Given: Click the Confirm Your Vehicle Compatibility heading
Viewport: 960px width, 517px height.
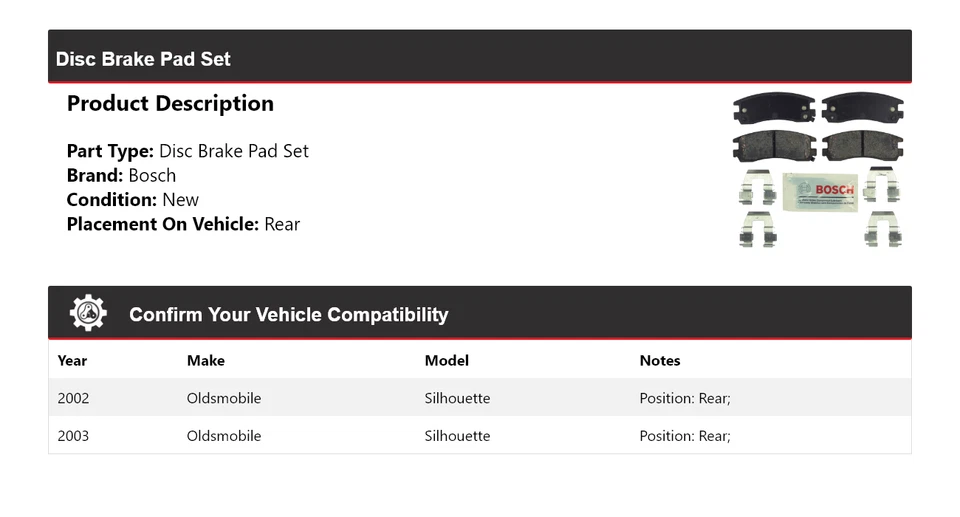Looking at the screenshot, I should point(288,314).
